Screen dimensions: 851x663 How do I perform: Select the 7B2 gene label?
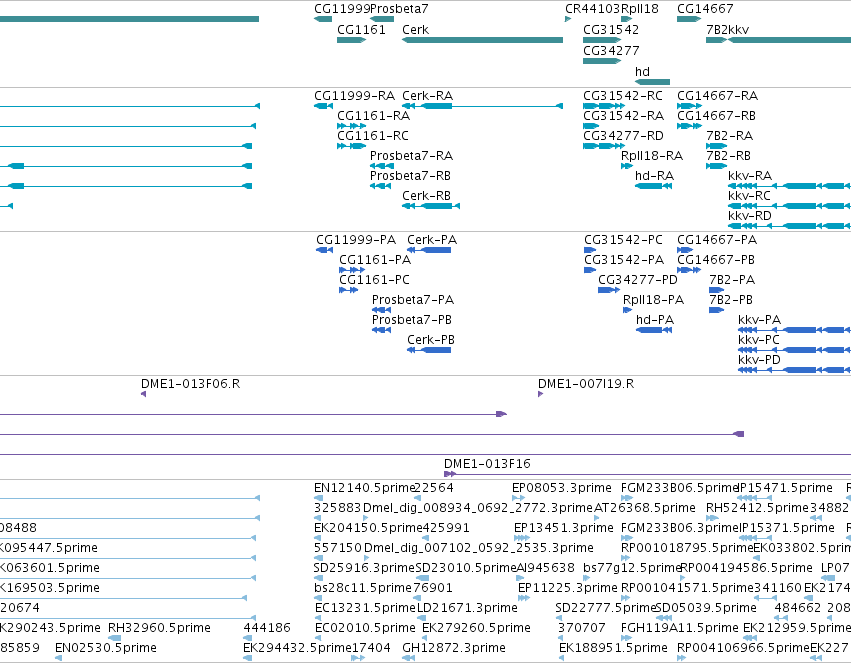tap(716, 30)
